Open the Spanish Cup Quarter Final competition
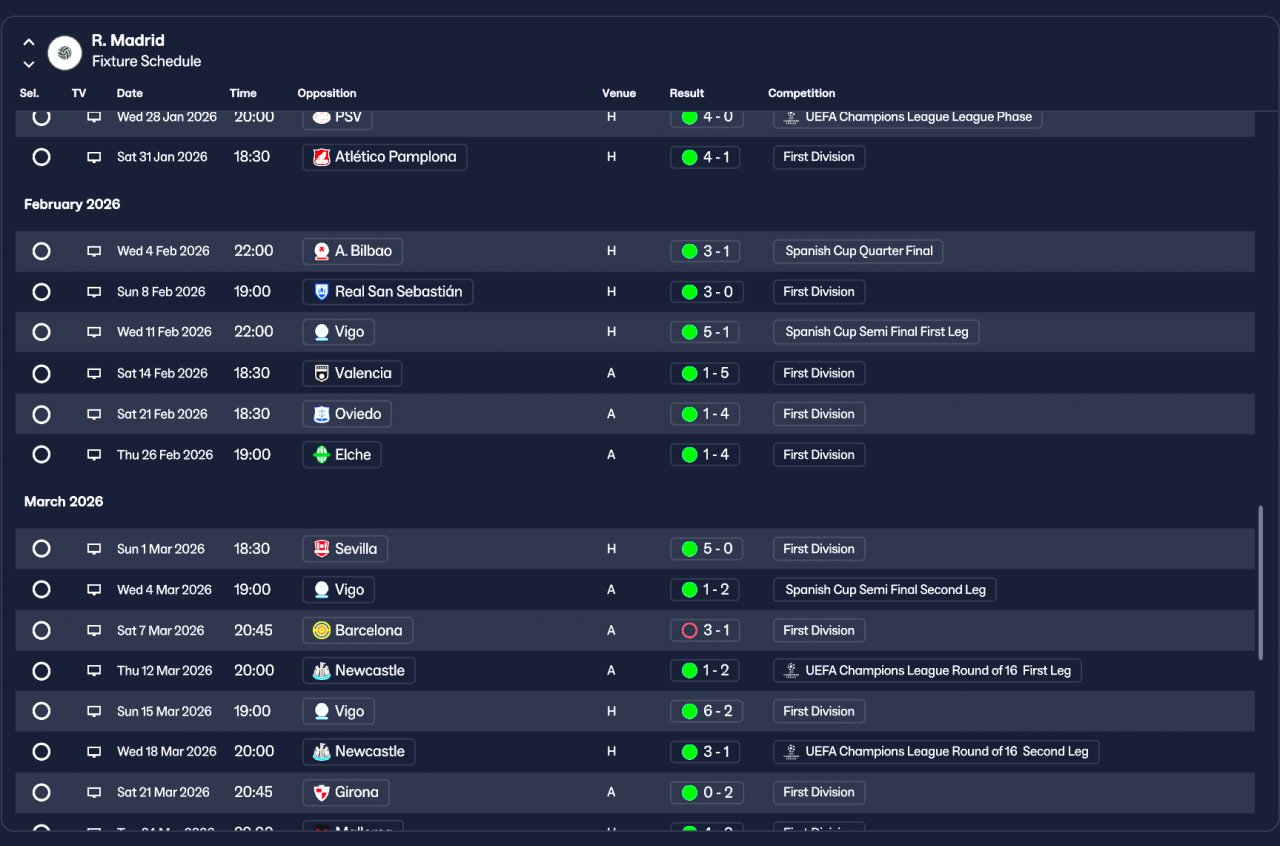The image size is (1280, 846). click(858, 251)
